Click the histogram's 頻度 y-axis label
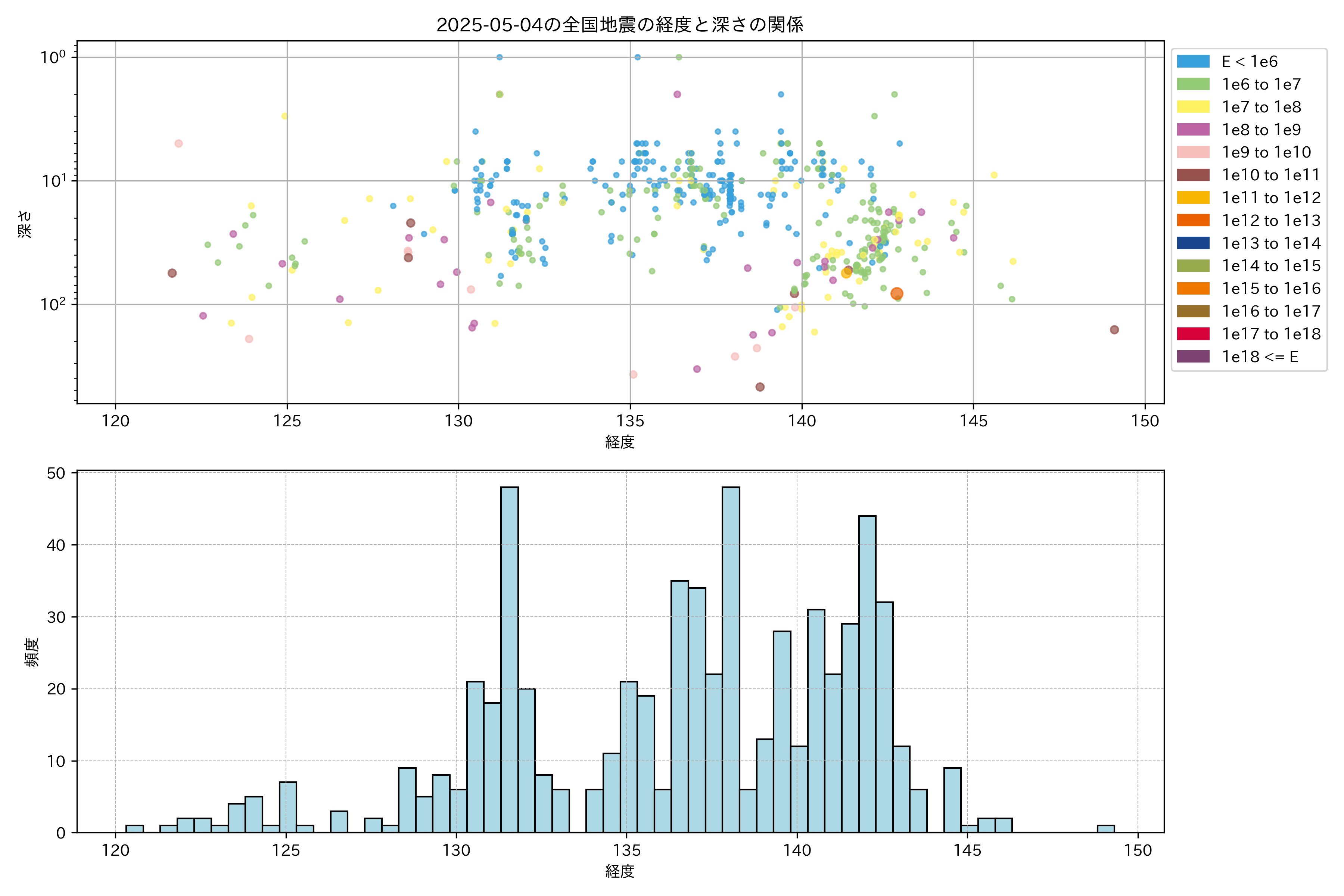The width and height of the screenshot is (1344, 896). click(x=32, y=652)
